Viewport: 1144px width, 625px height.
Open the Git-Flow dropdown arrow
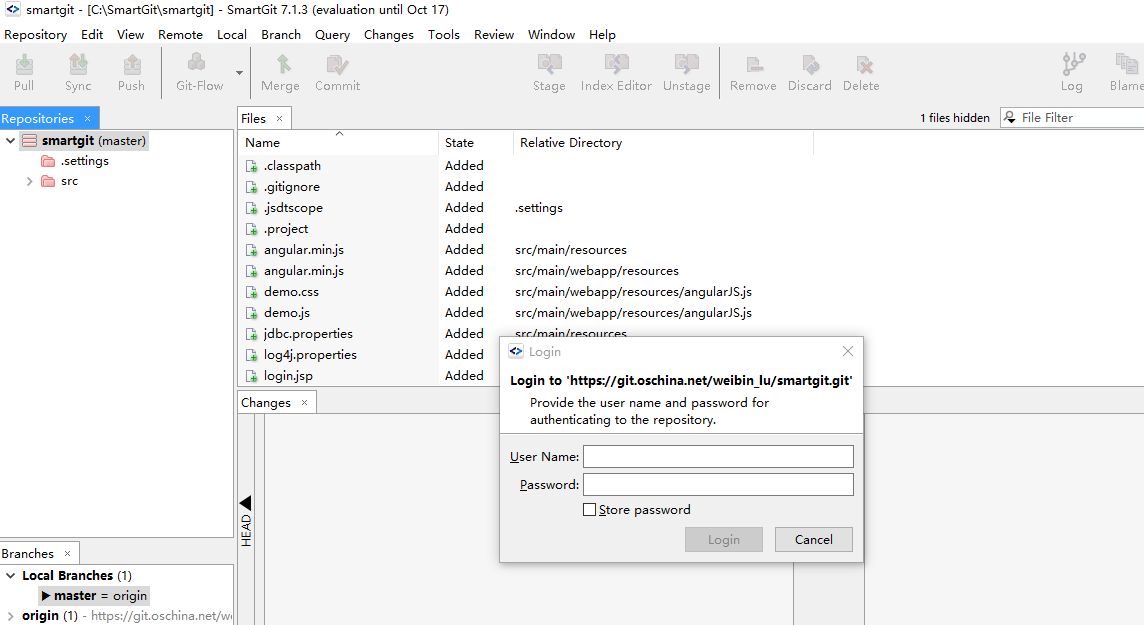239,73
